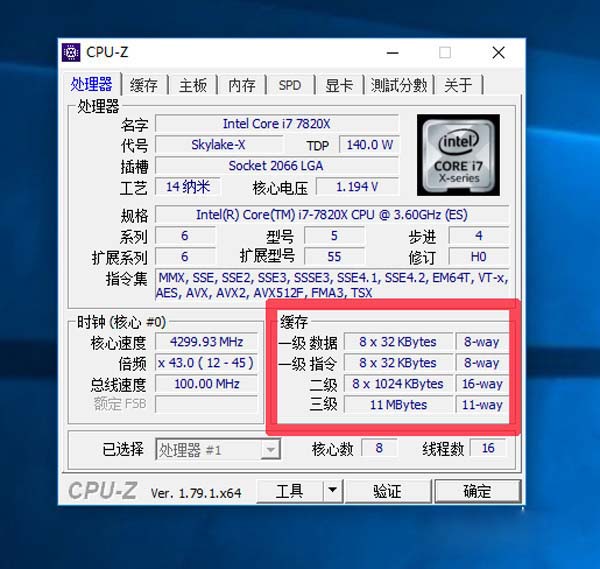This screenshot has height=569, width=600.
Task: Click the bus speed value 100.00 MHz
Action: click(x=207, y=384)
